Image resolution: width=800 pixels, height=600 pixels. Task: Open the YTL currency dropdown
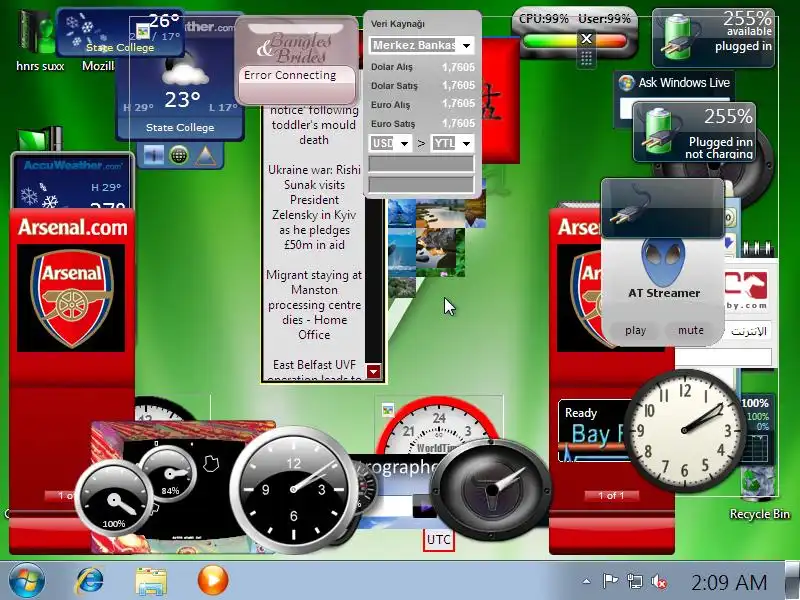pyautogui.click(x=452, y=143)
